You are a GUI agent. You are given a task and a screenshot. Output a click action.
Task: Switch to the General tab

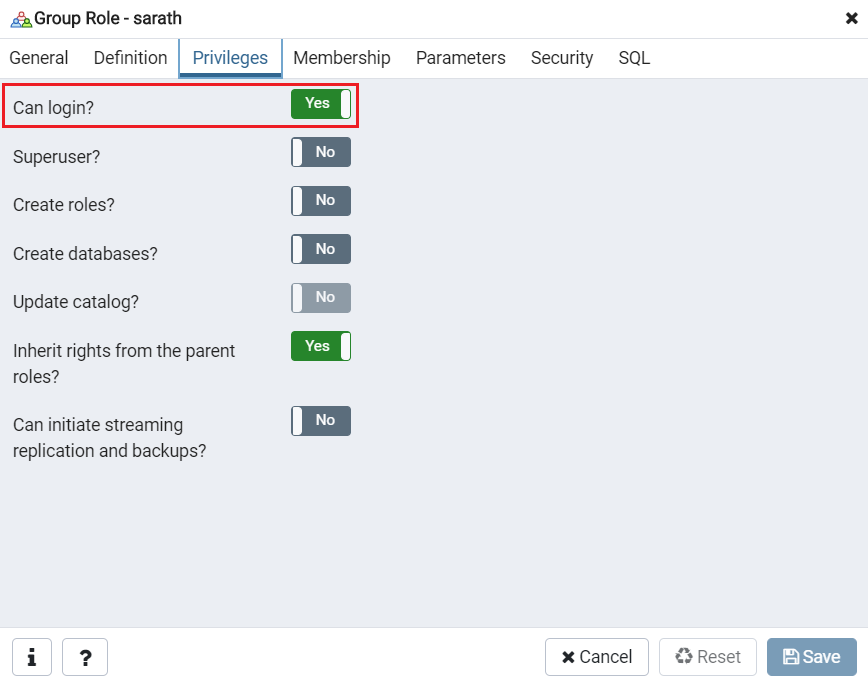click(39, 58)
